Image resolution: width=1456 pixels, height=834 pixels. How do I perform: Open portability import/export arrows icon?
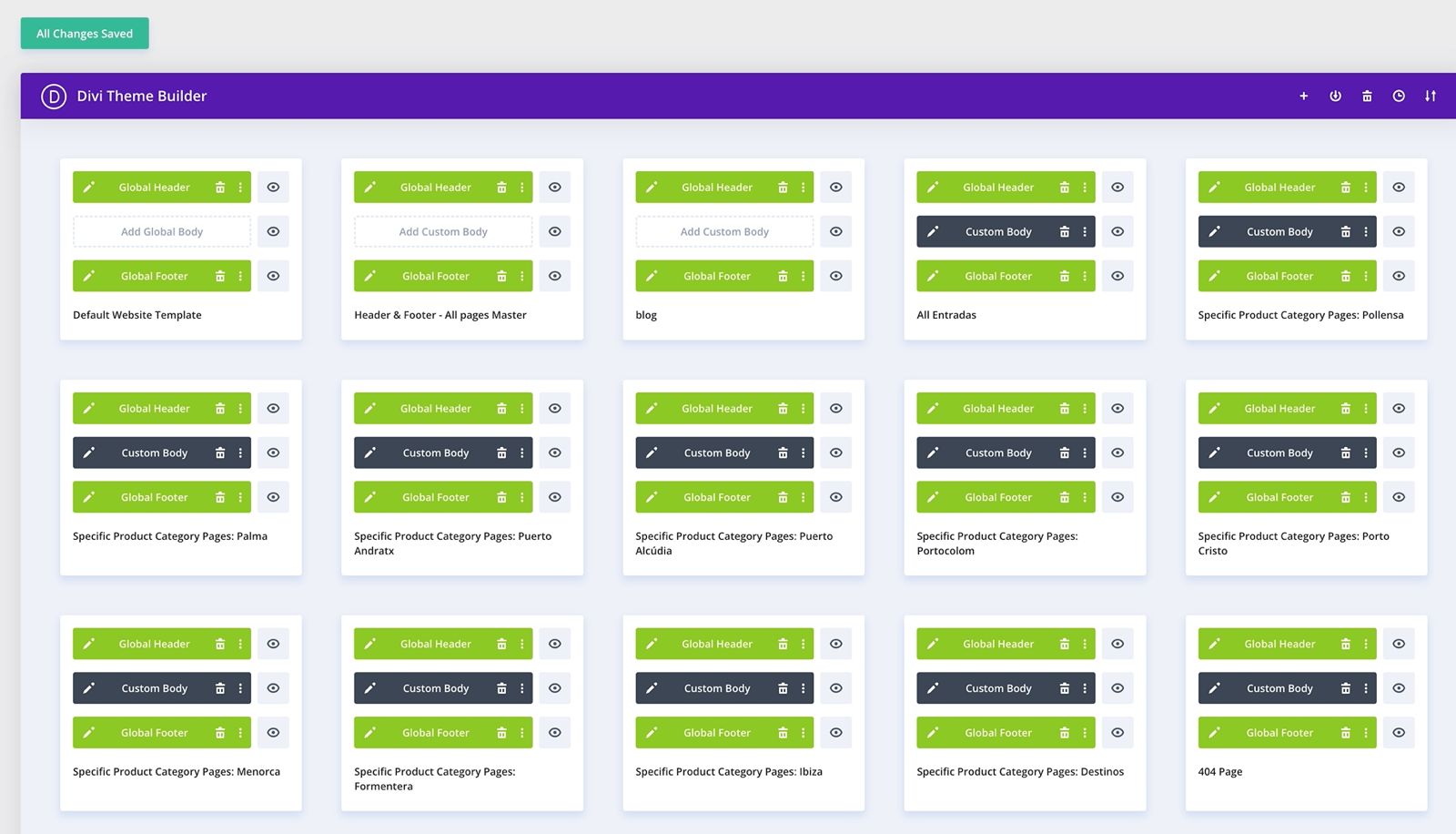click(x=1431, y=96)
